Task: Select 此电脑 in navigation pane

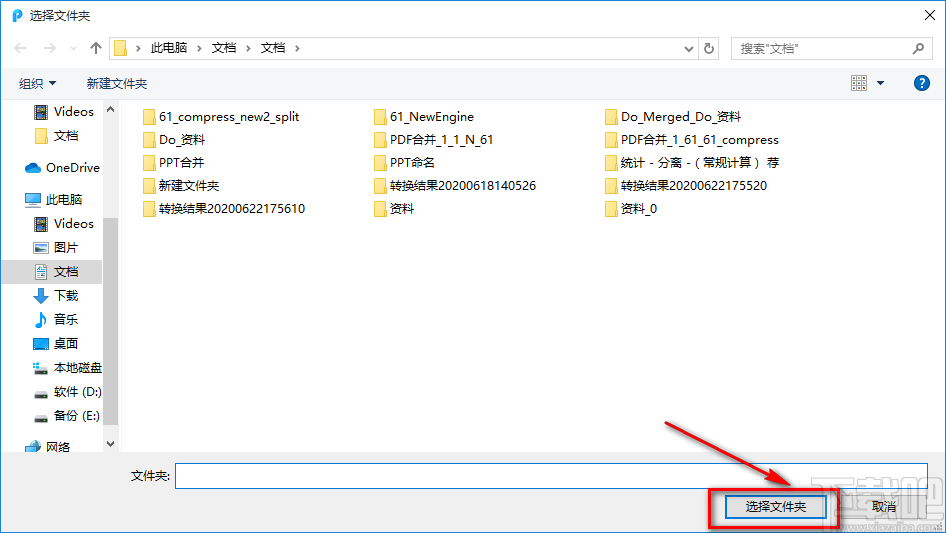Action: 54,199
